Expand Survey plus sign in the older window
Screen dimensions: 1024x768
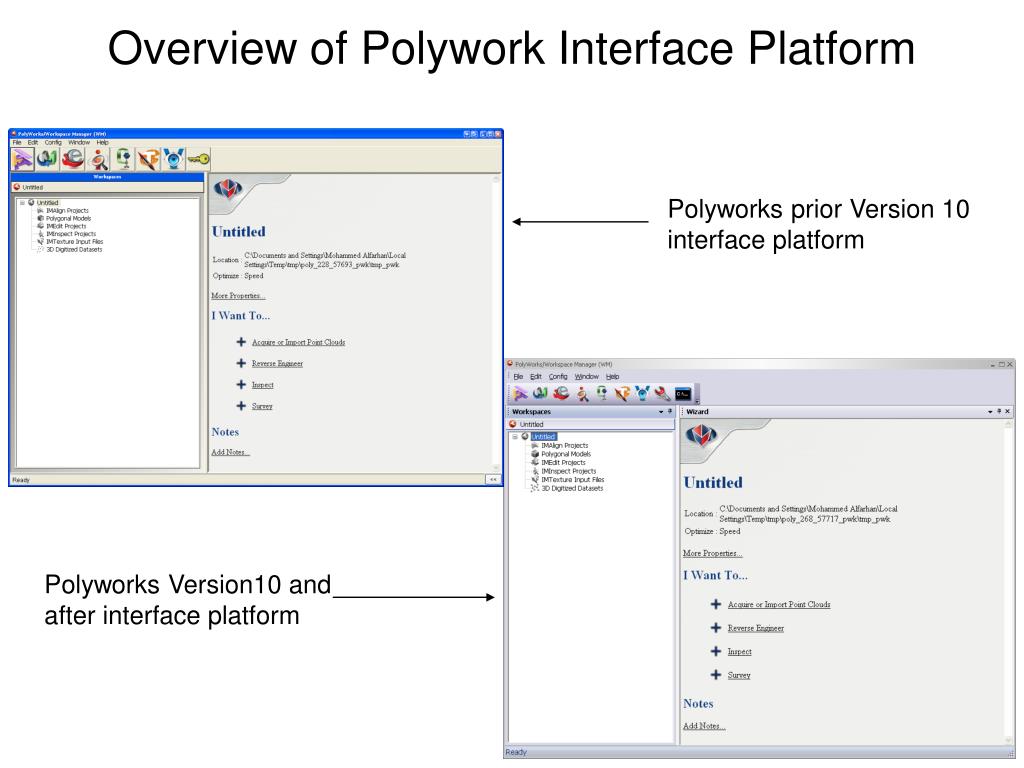coord(241,406)
